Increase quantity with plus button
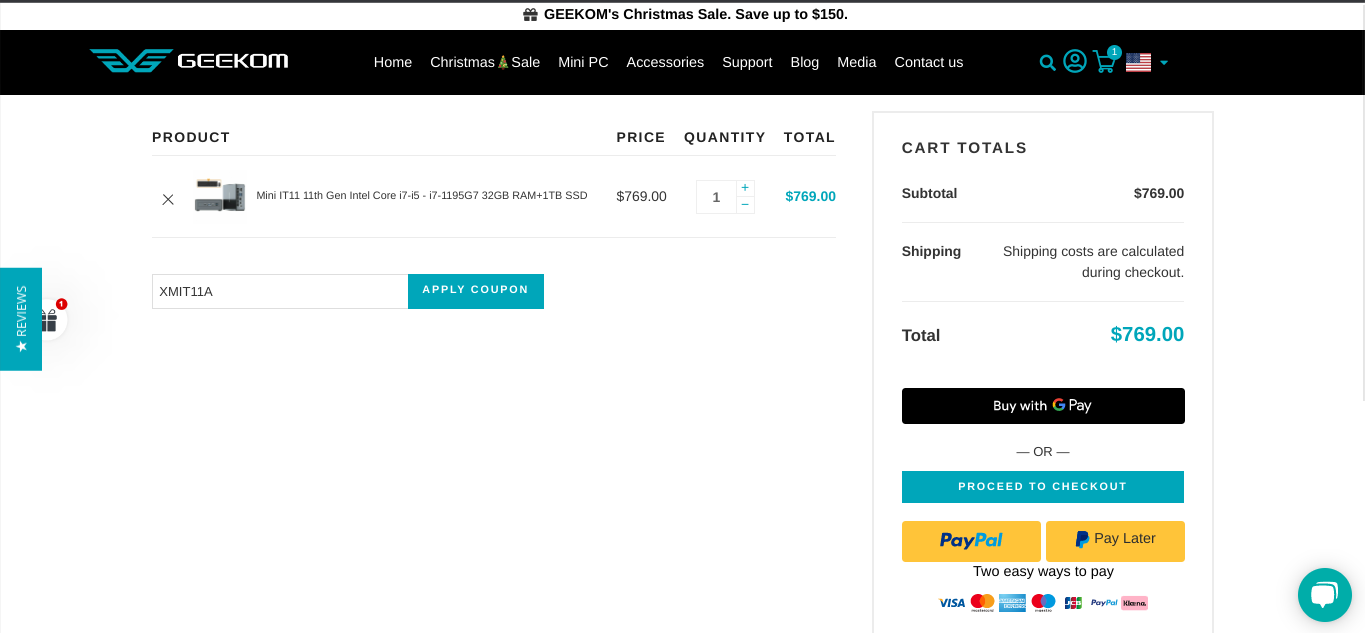The image size is (1365, 633). tap(745, 188)
